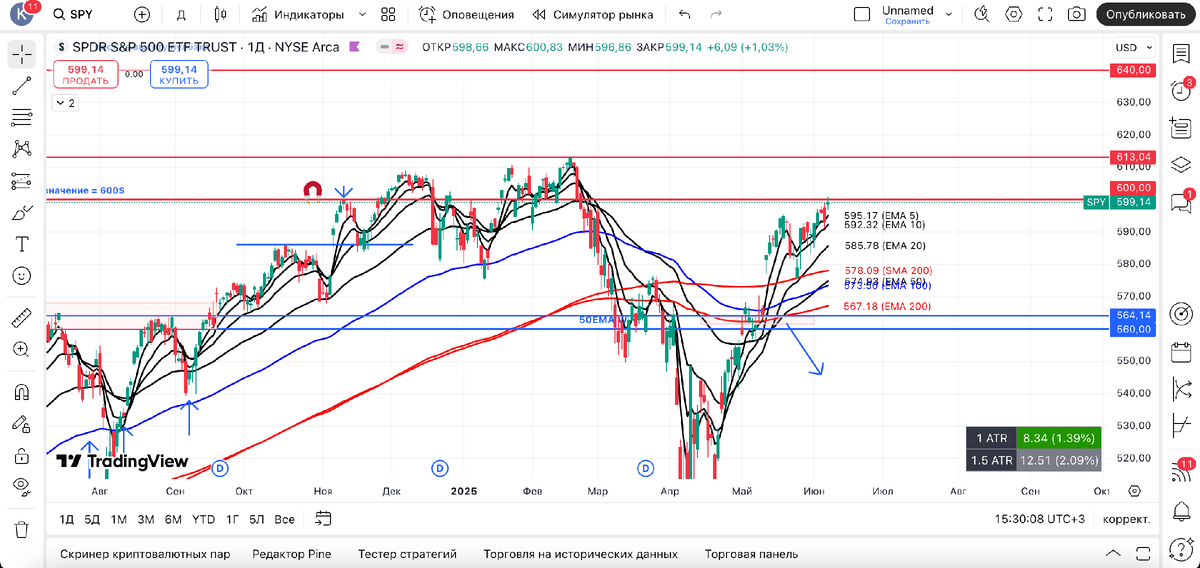Image resolution: width=1200 pixels, height=568 pixels.
Task: Open Торговля на исторических данных tab
Action: click(x=580, y=553)
